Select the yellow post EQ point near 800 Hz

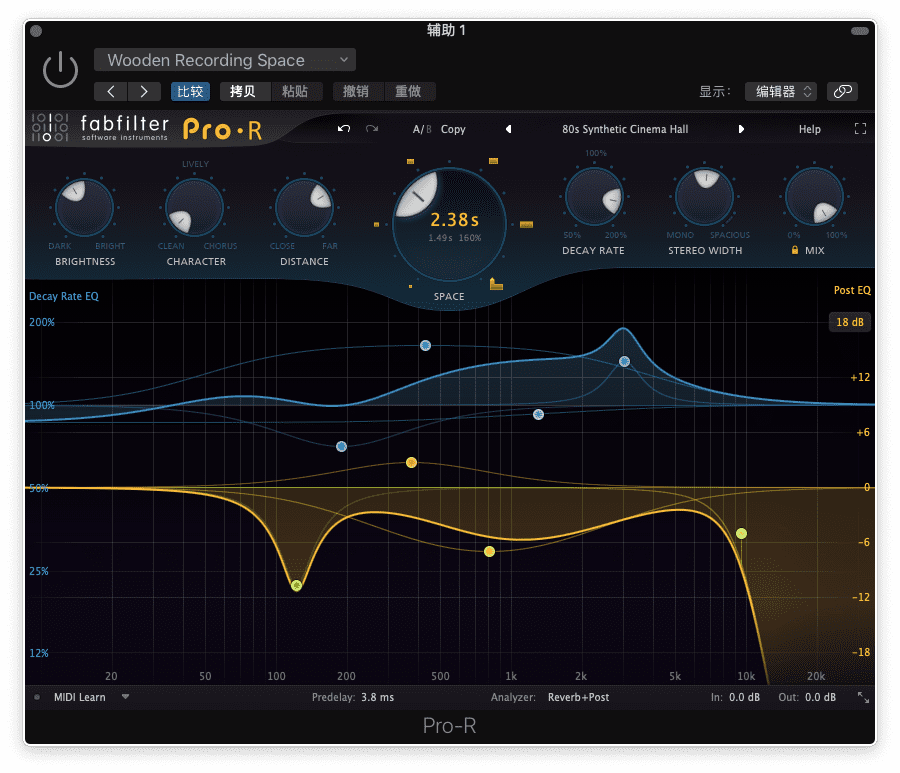coord(489,551)
